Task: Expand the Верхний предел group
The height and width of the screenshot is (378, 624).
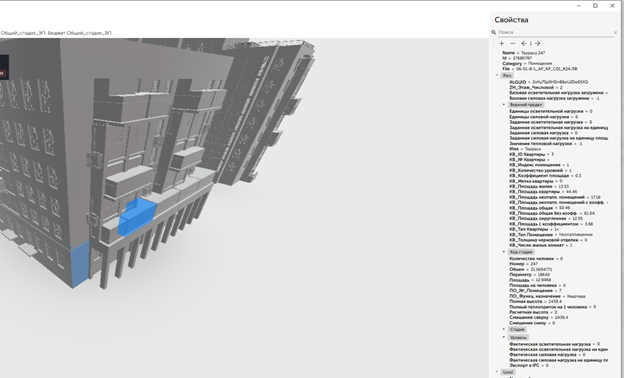Action: tap(504, 105)
